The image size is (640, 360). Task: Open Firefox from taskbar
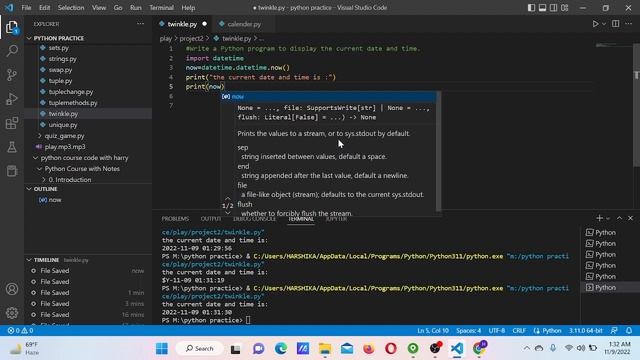pyautogui.click(x=369, y=349)
